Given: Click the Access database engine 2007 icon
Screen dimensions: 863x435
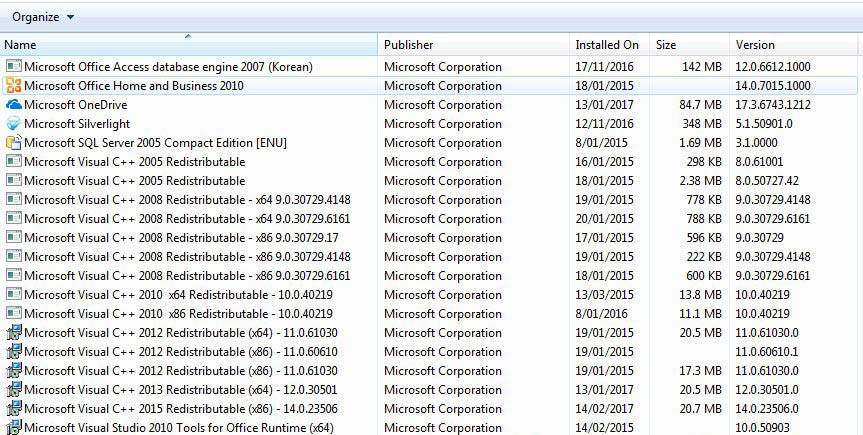Looking at the screenshot, I should [14, 67].
